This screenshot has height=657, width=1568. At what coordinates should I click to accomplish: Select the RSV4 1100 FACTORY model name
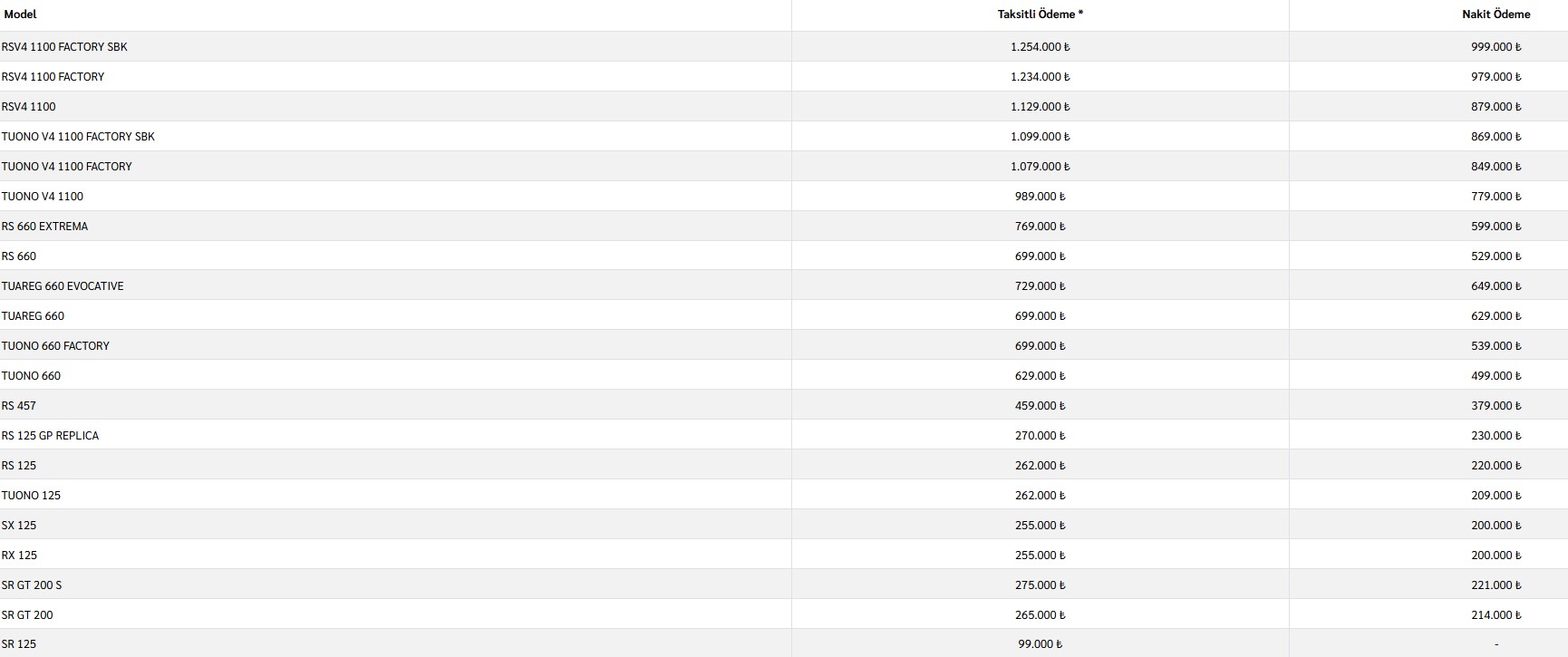click(x=53, y=77)
